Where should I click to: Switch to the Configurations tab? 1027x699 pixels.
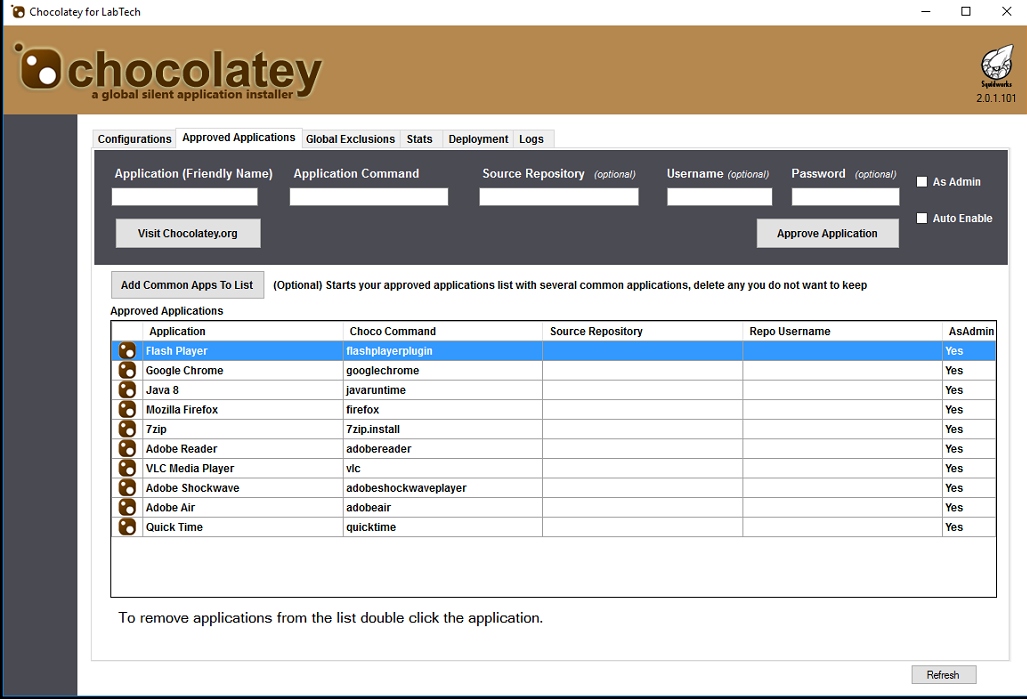(134, 139)
